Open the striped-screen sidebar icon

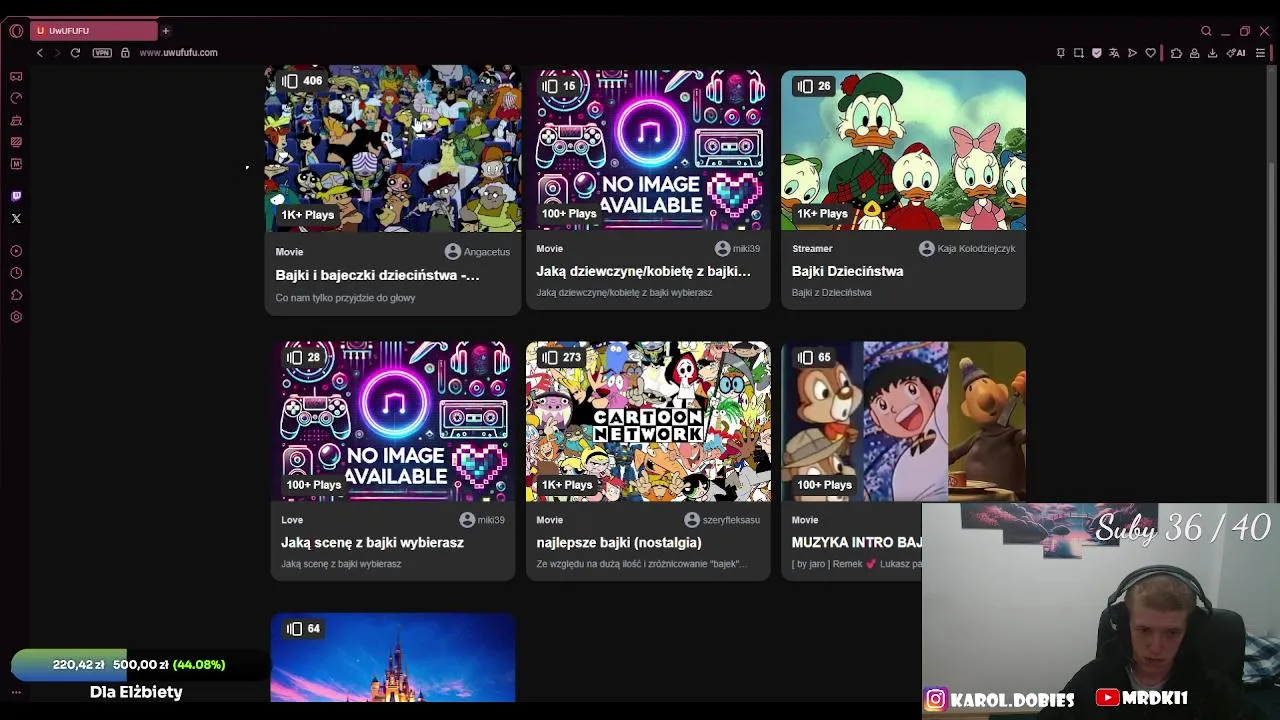(16, 142)
